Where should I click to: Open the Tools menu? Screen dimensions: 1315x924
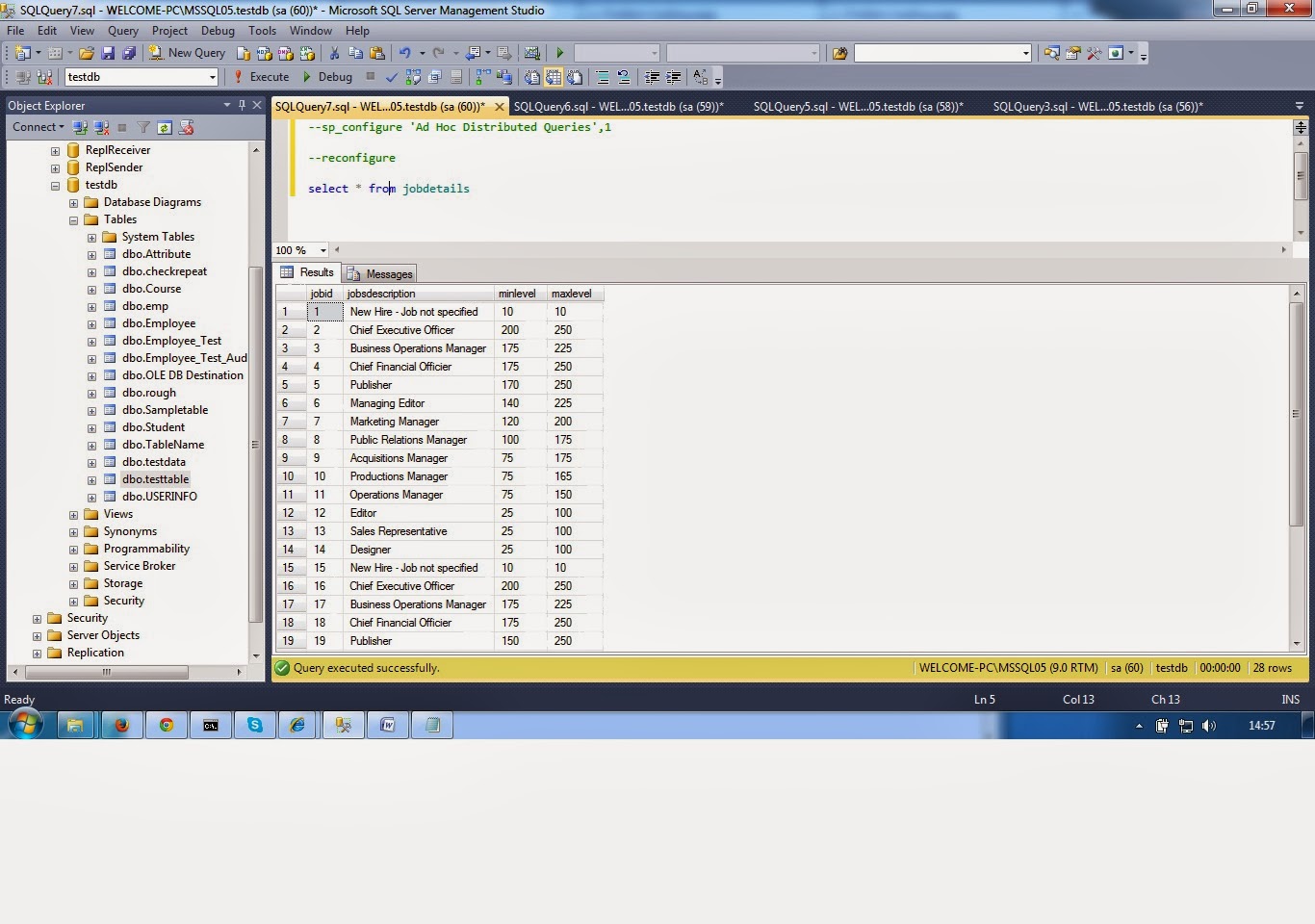[x=262, y=31]
